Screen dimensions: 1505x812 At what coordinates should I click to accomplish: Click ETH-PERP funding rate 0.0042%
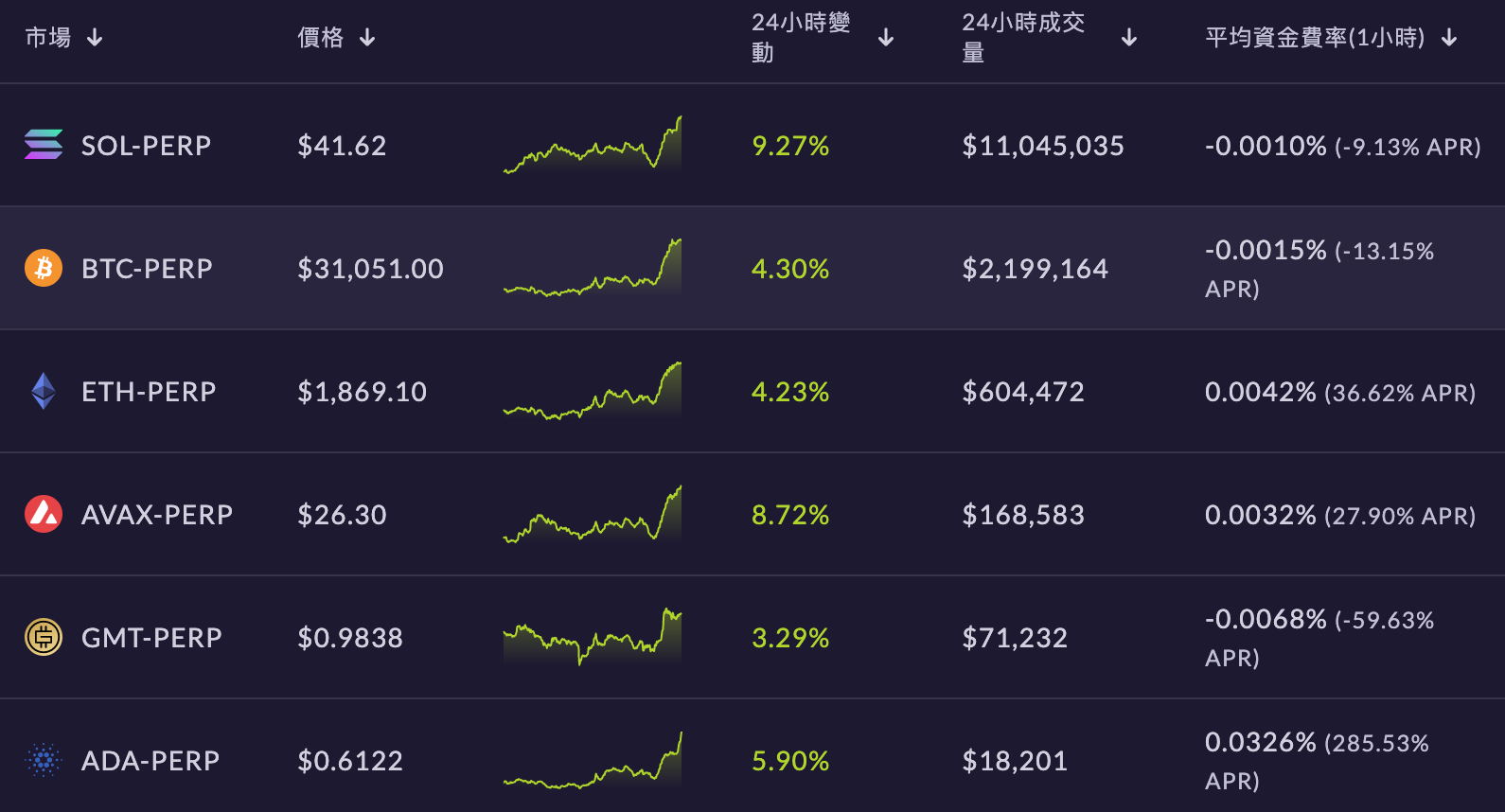[x=1261, y=392]
